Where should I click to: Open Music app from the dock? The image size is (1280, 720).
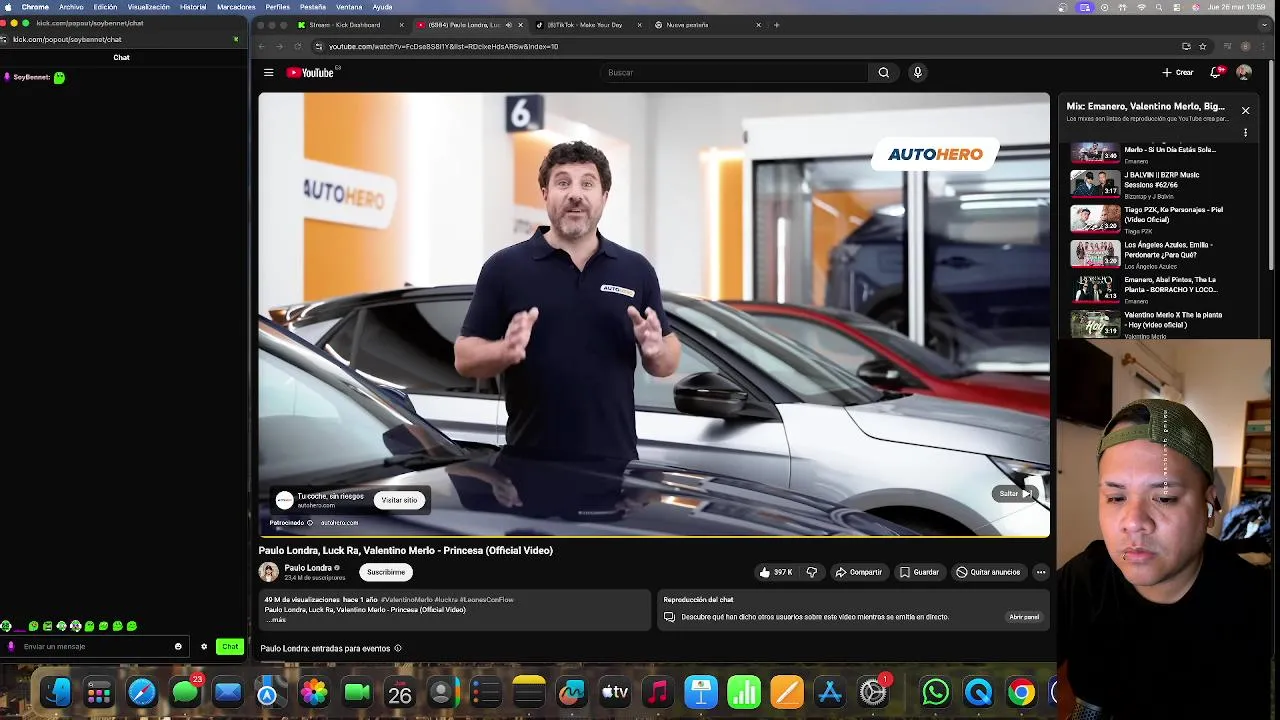[657, 692]
